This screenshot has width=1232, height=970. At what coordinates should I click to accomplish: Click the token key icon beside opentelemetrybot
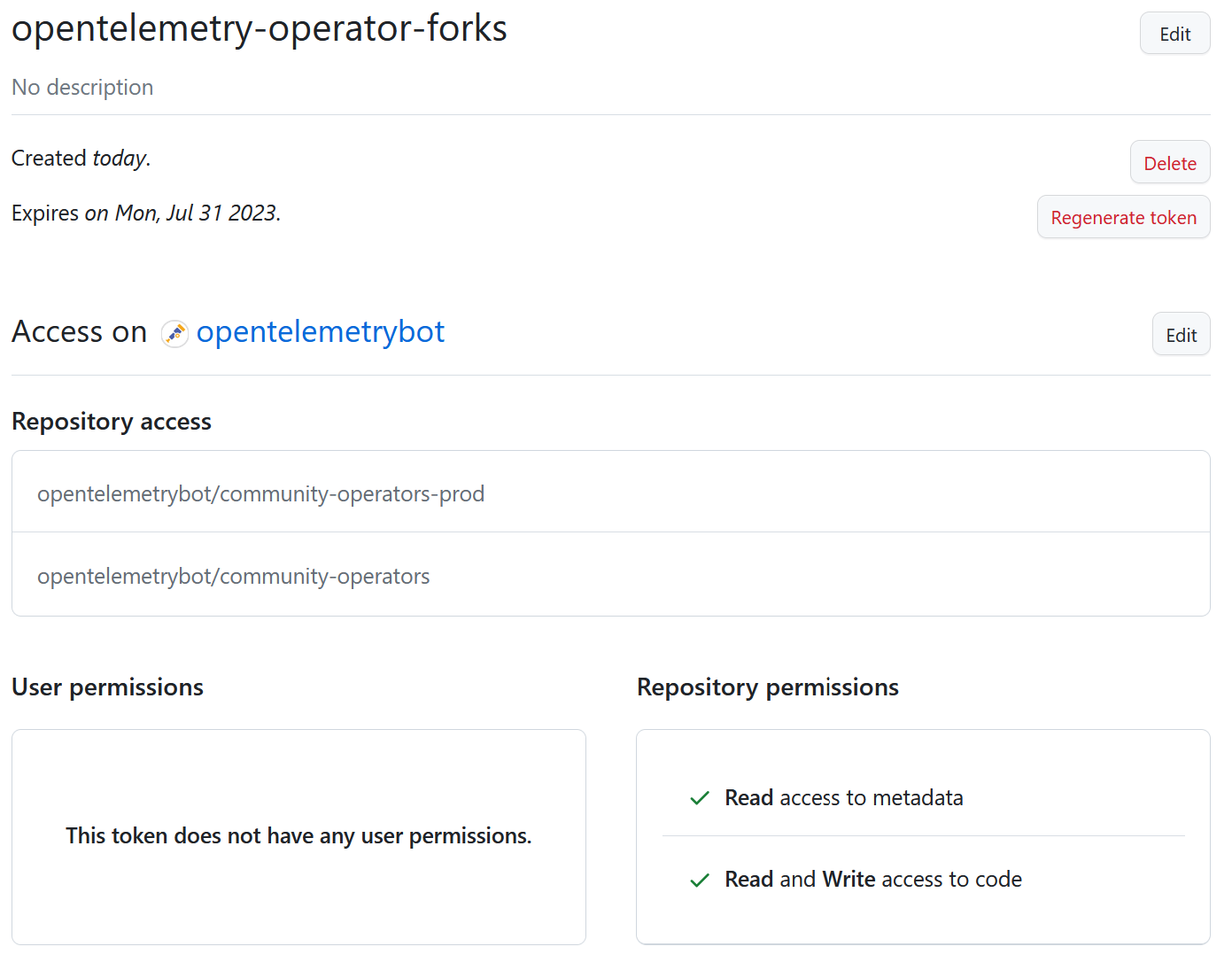[174, 334]
